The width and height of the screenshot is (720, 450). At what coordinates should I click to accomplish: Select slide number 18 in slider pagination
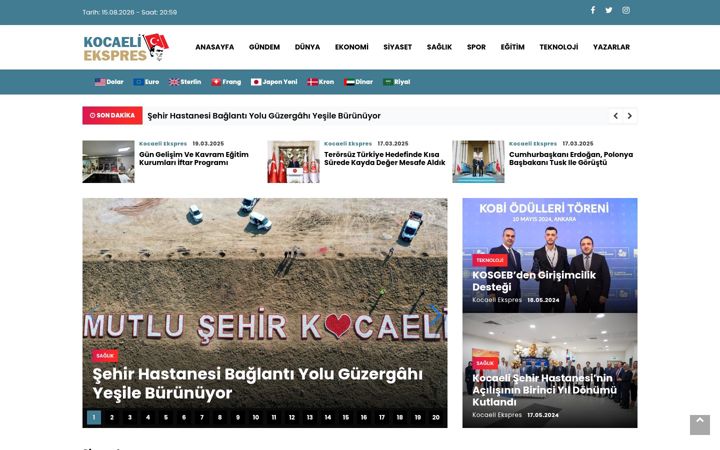(x=399, y=417)
